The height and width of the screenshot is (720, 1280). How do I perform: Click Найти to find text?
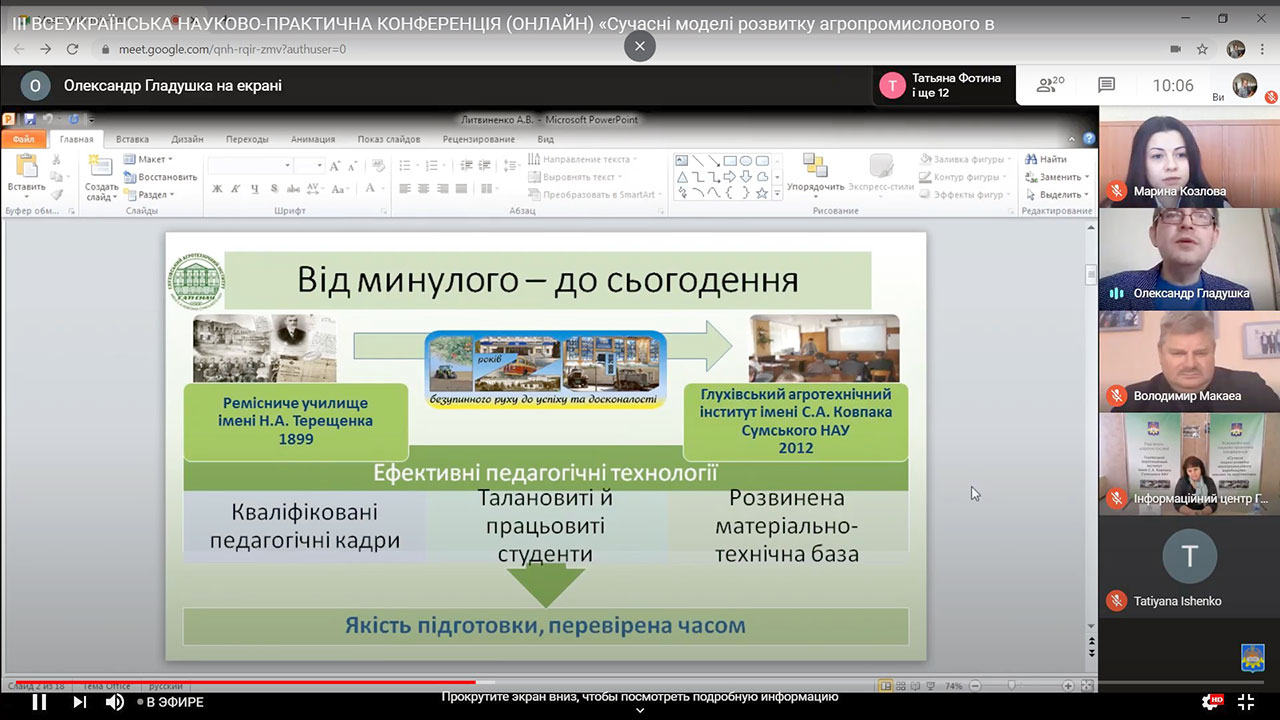(1046, 159)
